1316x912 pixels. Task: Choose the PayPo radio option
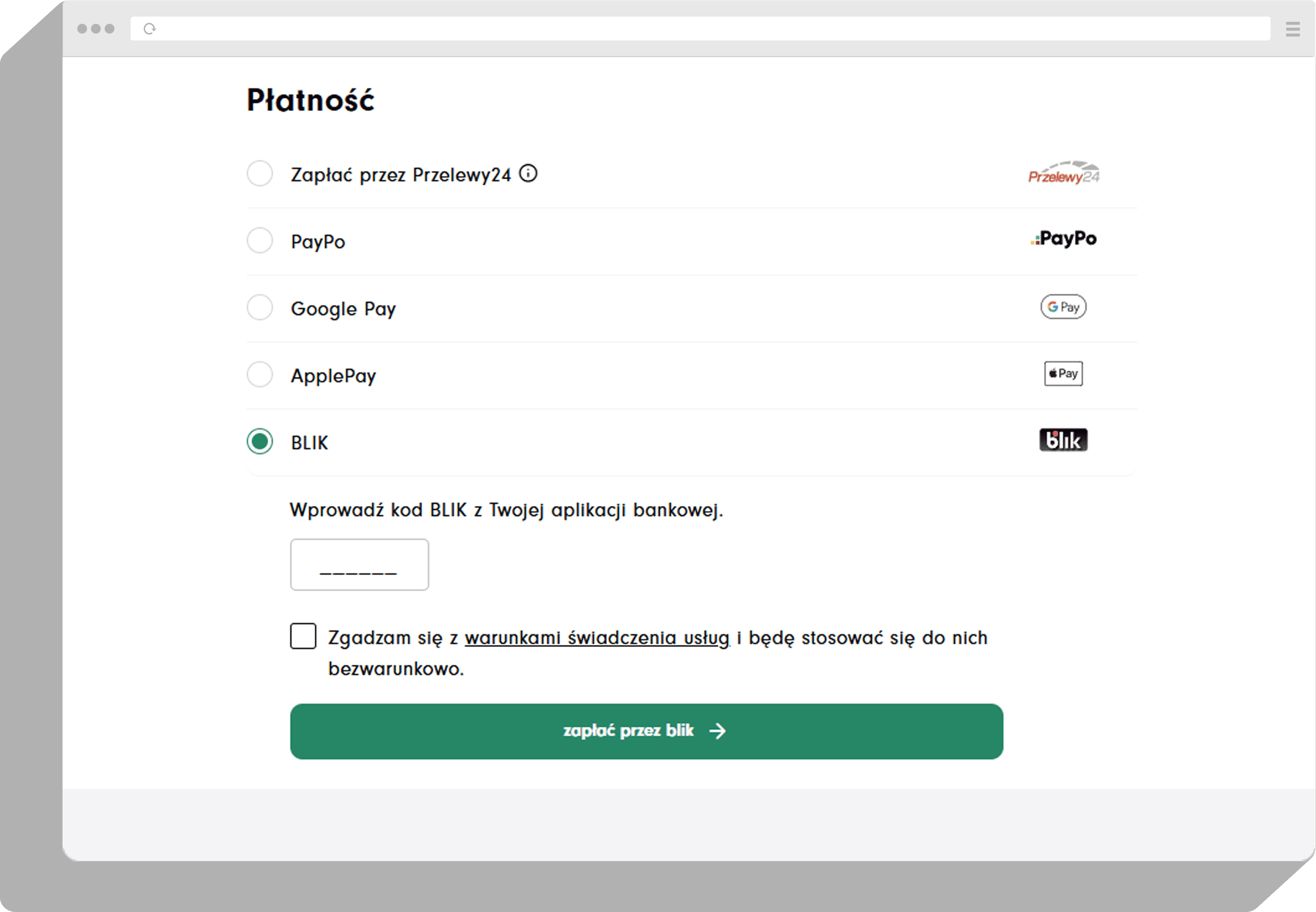260,241
